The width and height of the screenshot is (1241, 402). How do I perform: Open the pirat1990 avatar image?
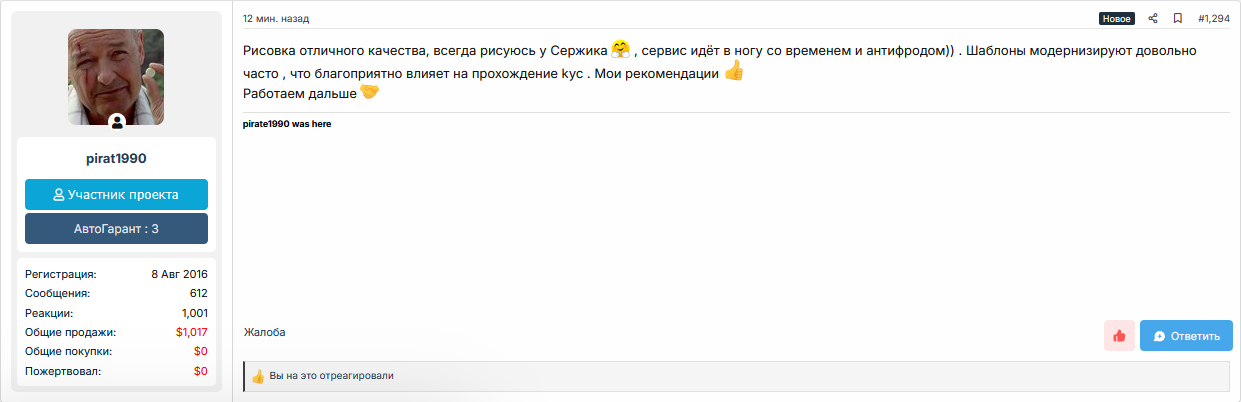point(116,77)
